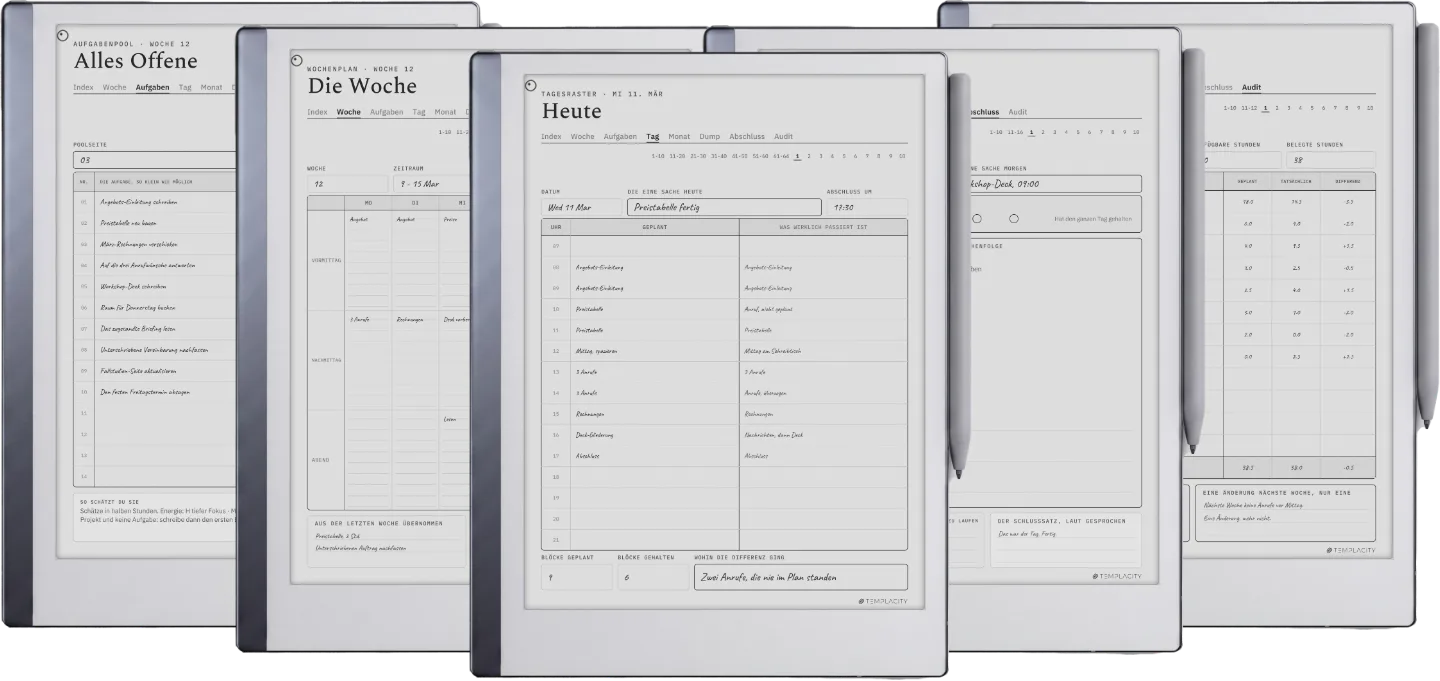Tap the Woche number field showing 12
The height and width of the screenshot is (681, 1440).
coord(347,184)
